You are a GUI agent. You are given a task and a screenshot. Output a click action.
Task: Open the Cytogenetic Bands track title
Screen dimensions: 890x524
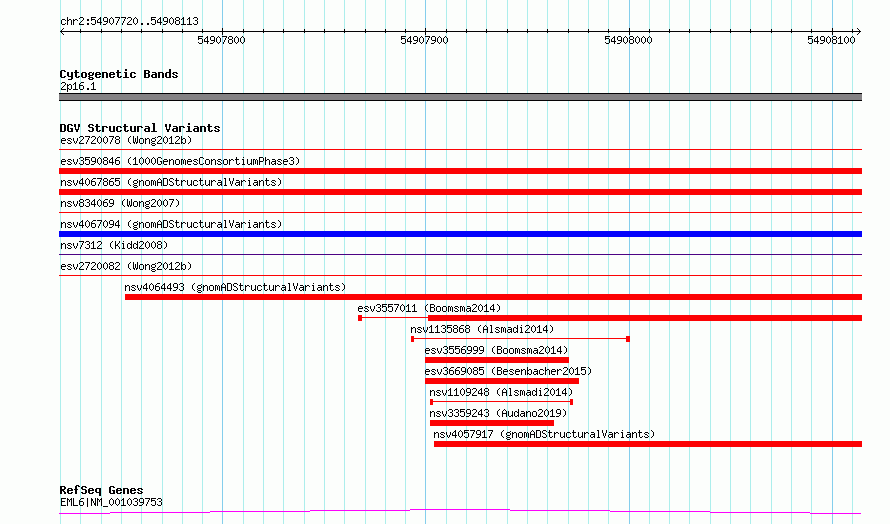119,74
